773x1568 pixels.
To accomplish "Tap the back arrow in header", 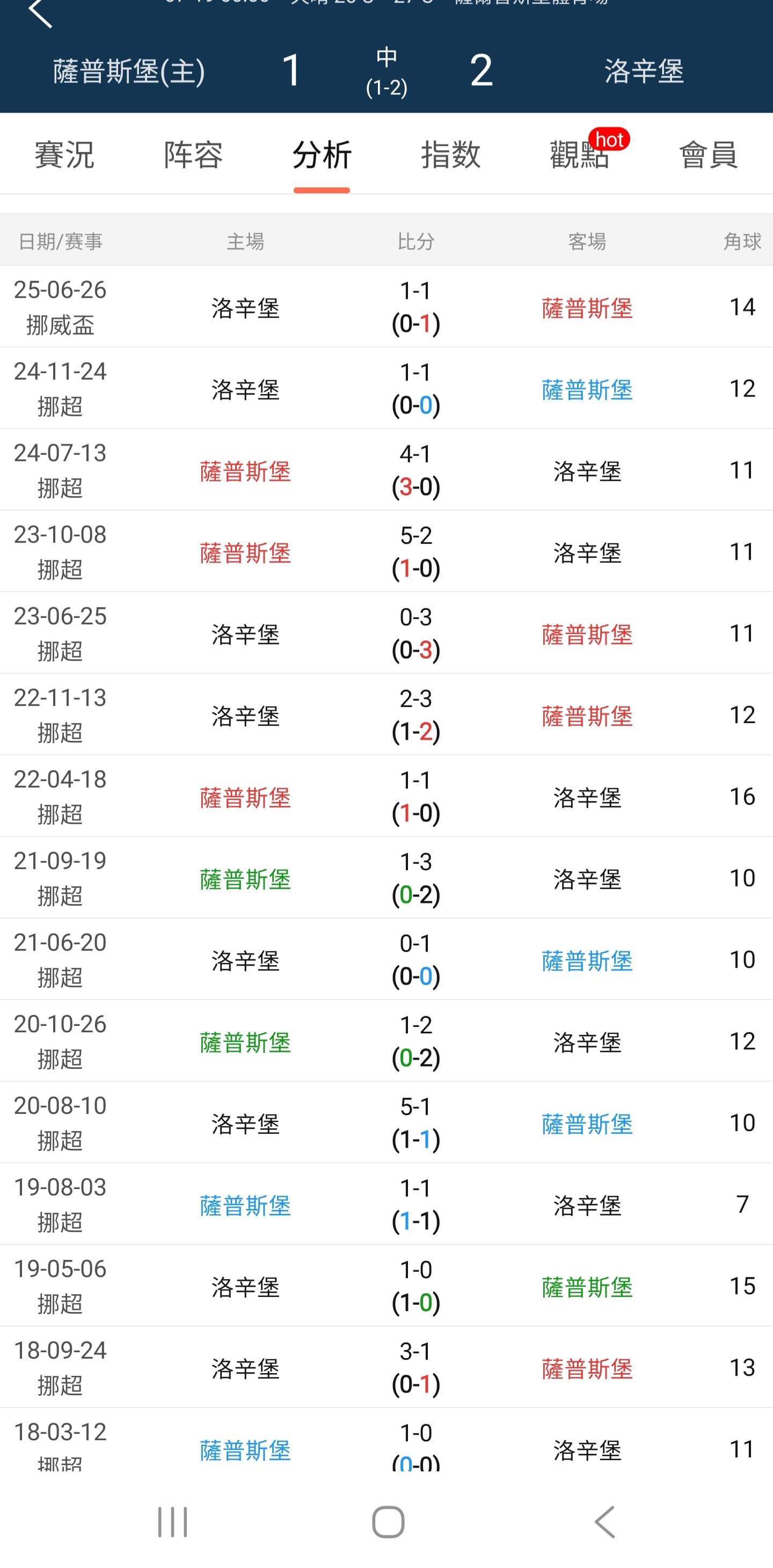I will (40, 12).
